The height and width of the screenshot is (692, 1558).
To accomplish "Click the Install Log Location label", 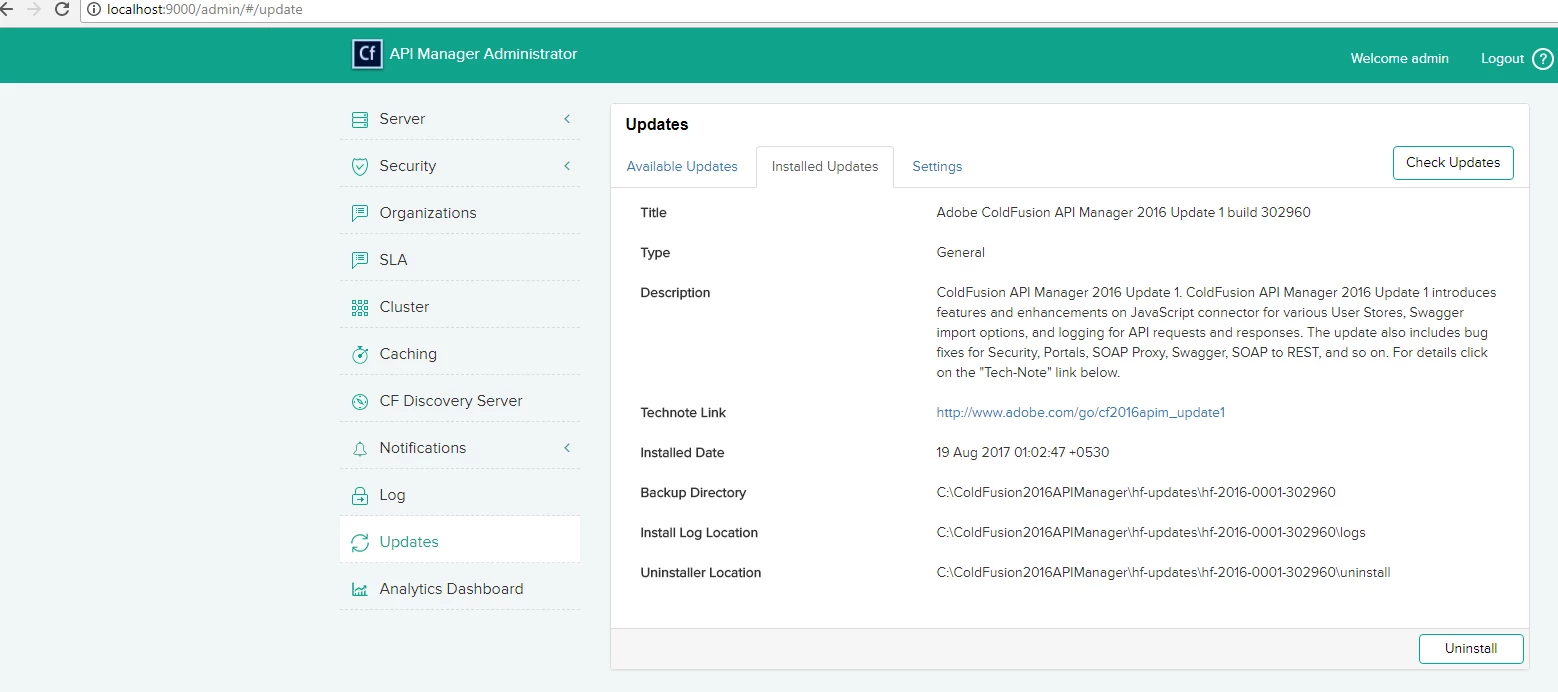I will point(699,533).
